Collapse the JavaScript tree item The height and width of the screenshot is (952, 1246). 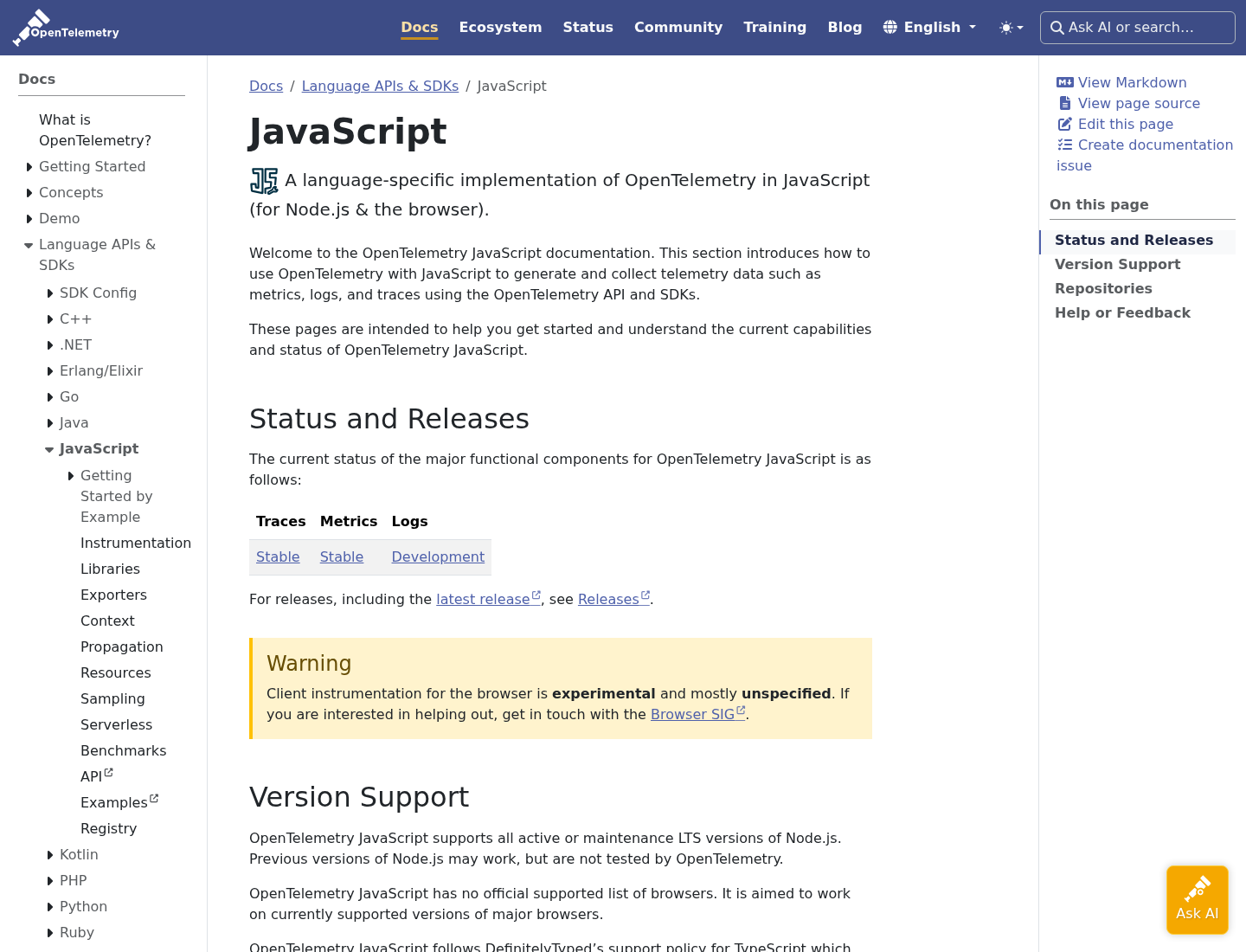(49, 449)
